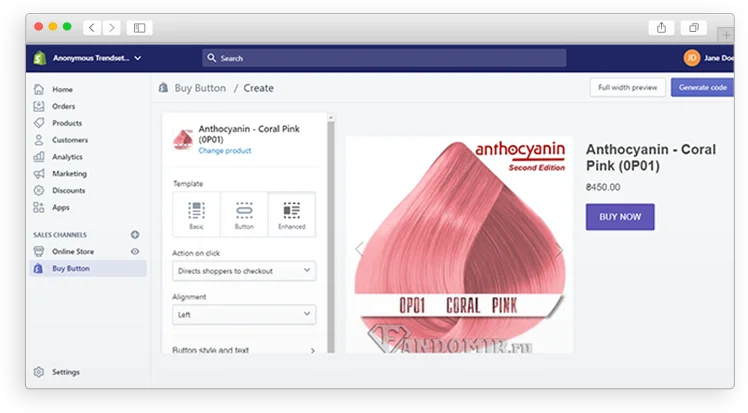Expand the Button style and text section
This screenshot has width=748, height=413.
244,350
